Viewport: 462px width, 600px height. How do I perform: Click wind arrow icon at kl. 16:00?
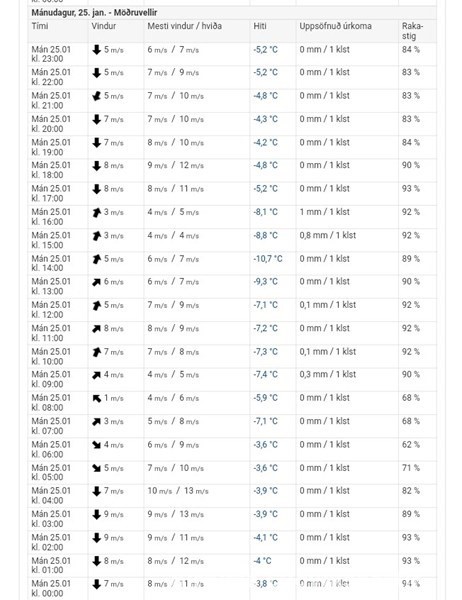96,212
